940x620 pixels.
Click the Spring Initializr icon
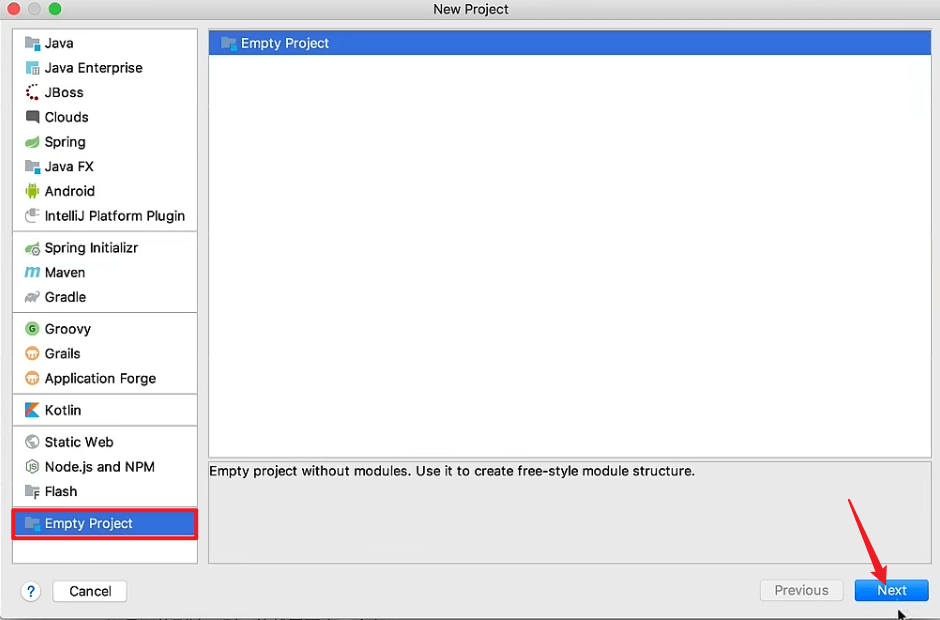click(32, 248)
